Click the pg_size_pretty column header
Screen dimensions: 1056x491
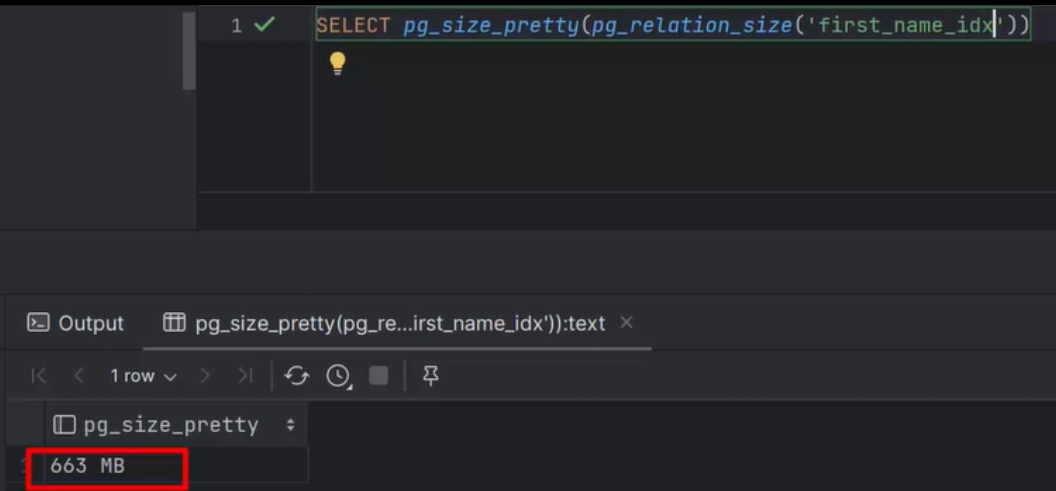tap(170, 425)
